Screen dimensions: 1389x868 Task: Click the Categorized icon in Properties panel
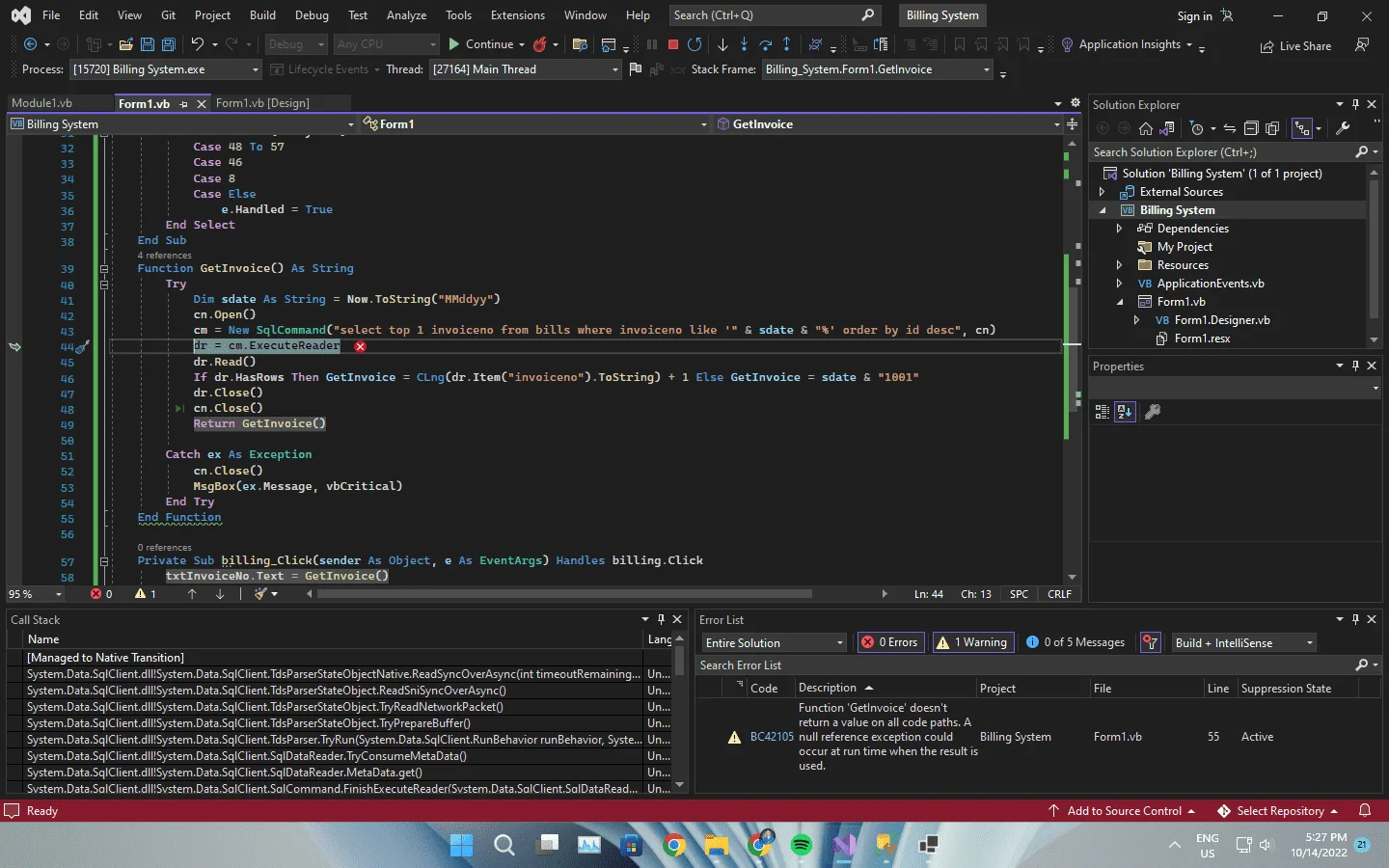pyautogui.click(x=1103, y=412)
